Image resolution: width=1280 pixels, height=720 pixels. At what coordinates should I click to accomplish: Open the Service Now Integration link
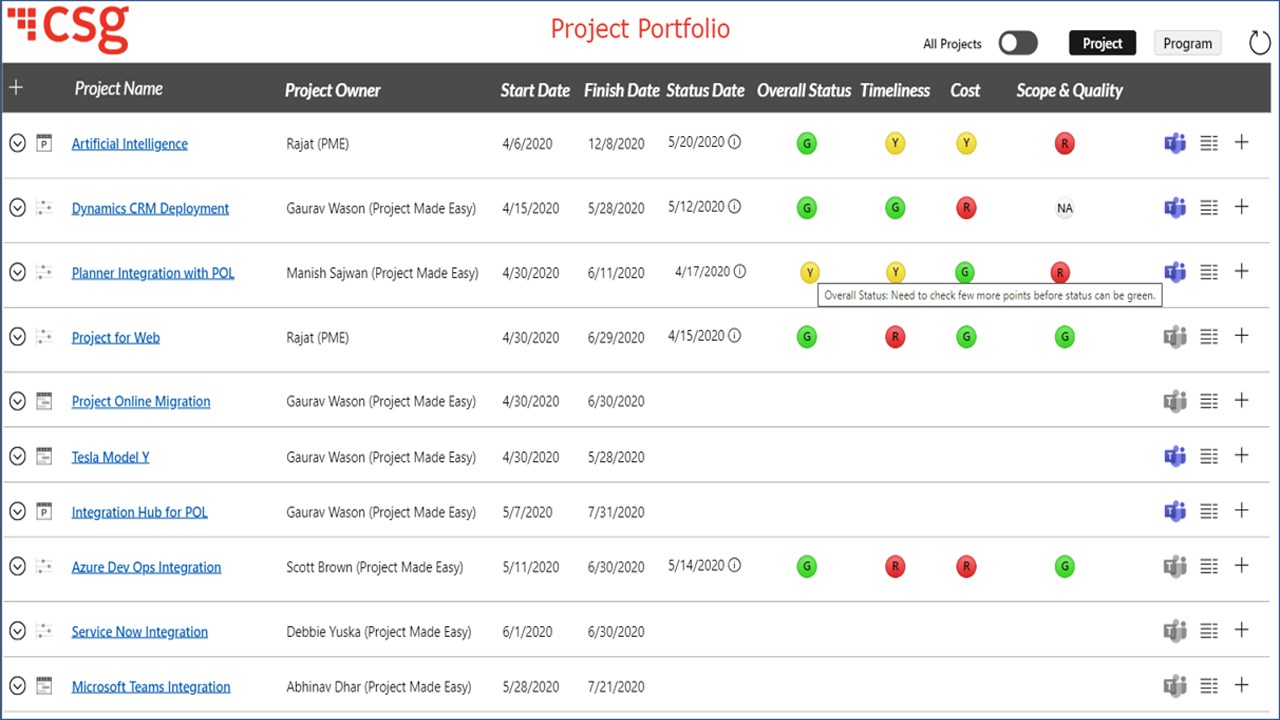click(139, 632)
